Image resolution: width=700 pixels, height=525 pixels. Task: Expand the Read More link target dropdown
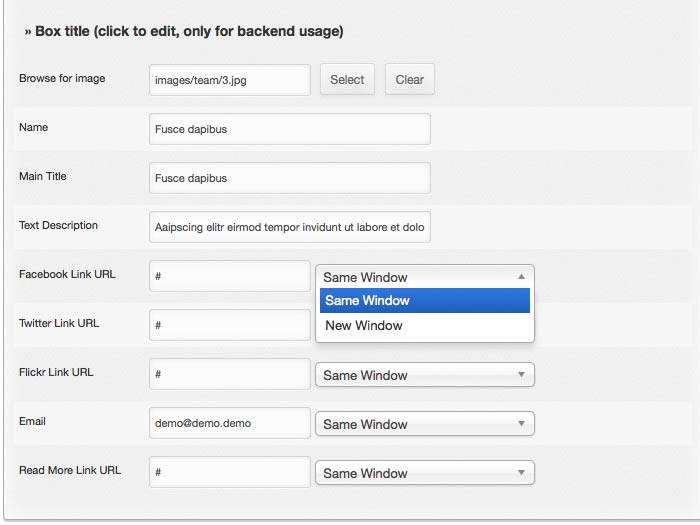pos(424,473)
